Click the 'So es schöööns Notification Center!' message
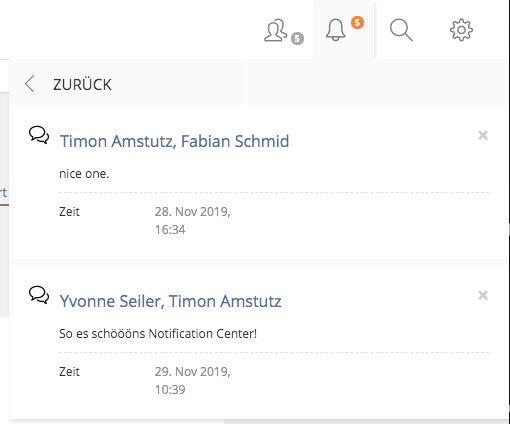The width and height of the screenshot is (510, 424). [x=158, y=334]
